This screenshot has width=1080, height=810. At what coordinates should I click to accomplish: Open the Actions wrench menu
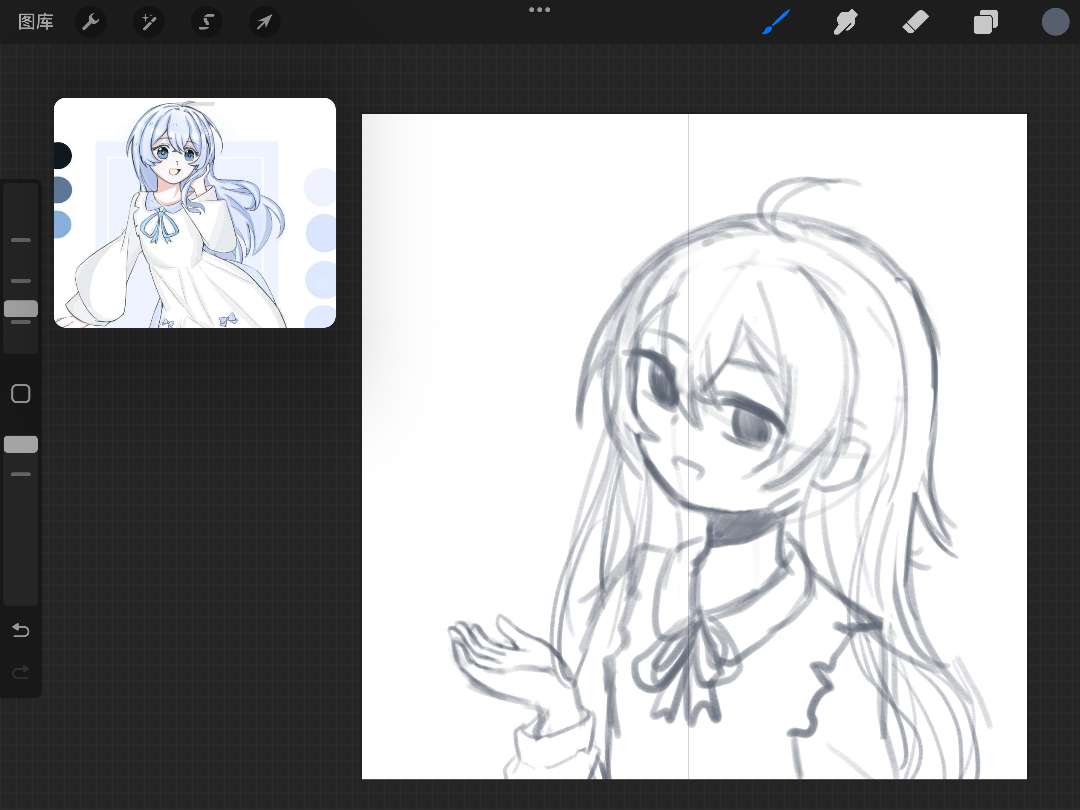point(91,22)
